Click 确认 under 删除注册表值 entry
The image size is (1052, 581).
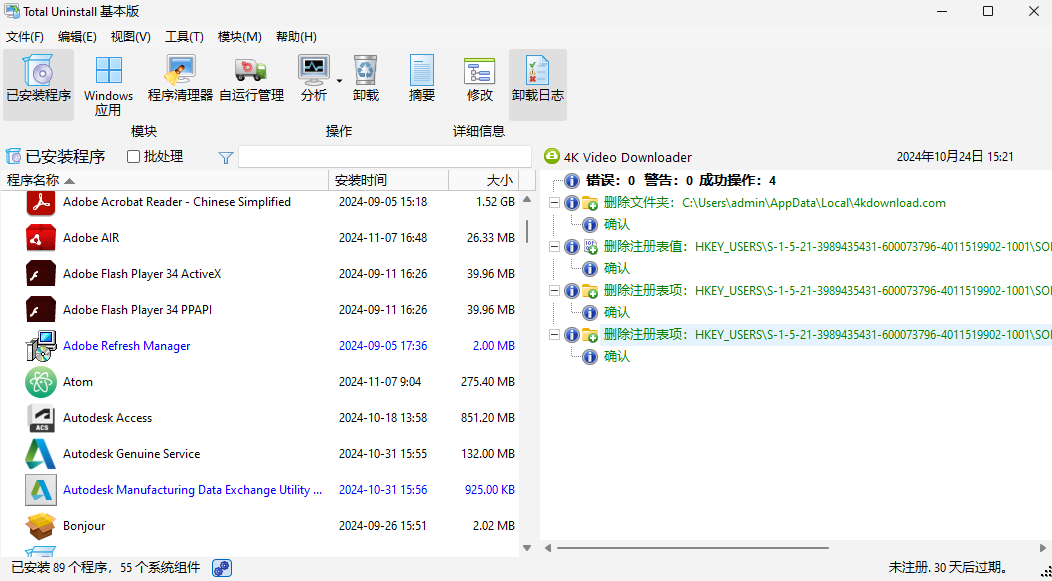click(617, 269)
